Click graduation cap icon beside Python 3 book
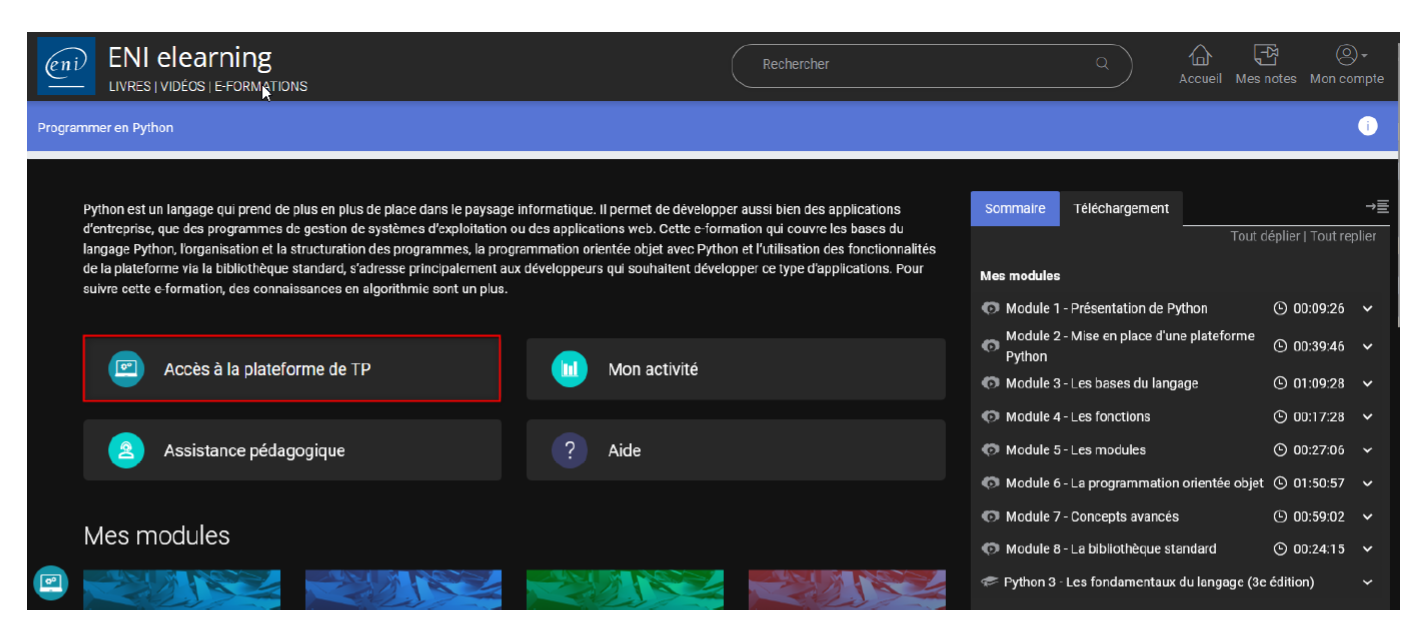The width and height of the screenshot is (1413, 622). click(990, 582)
